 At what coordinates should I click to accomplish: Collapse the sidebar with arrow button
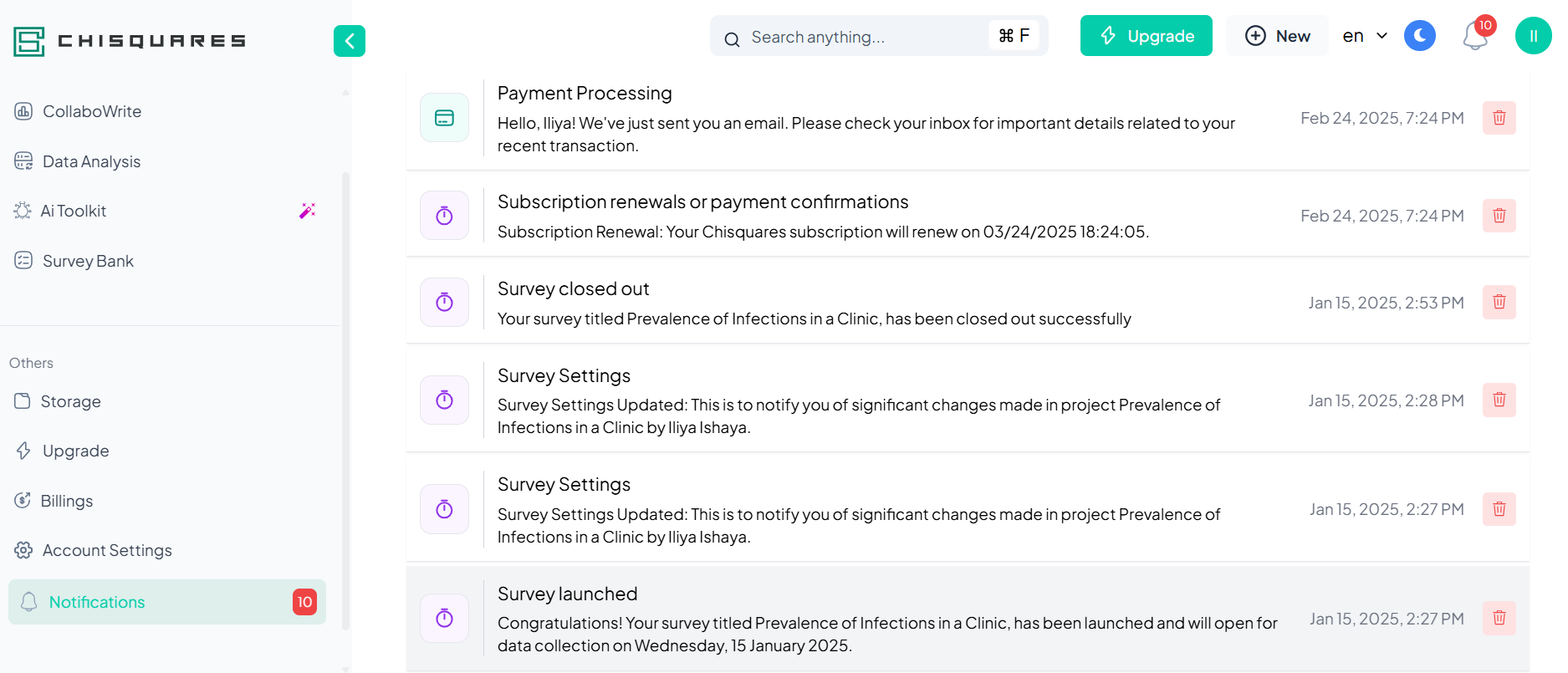[350, 41]
